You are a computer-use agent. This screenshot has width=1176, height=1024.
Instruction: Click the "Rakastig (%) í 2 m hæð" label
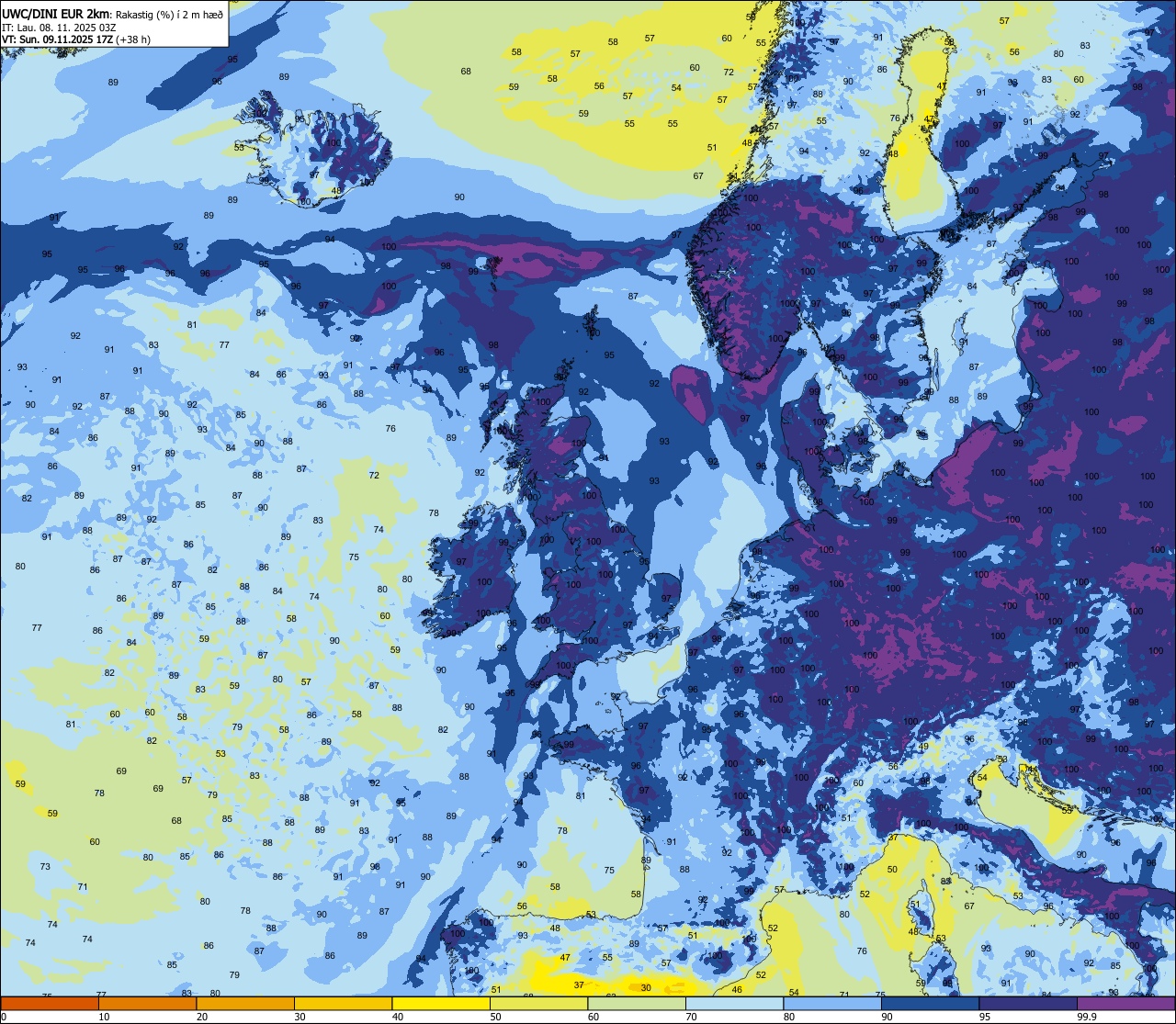169,14
